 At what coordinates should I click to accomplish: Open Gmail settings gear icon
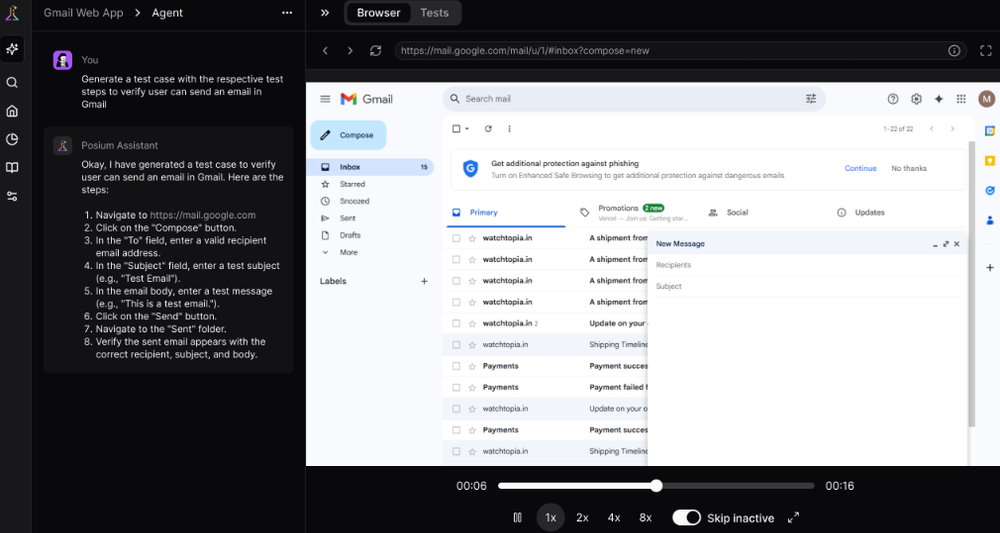coord(916,99)
